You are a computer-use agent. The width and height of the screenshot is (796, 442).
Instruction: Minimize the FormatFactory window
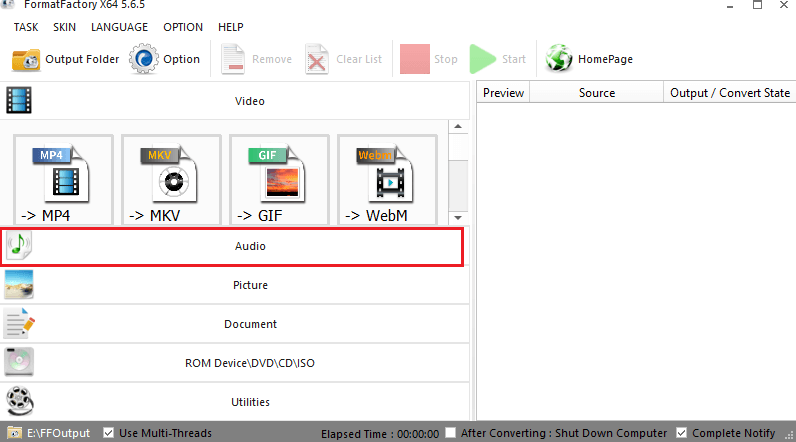730,6
